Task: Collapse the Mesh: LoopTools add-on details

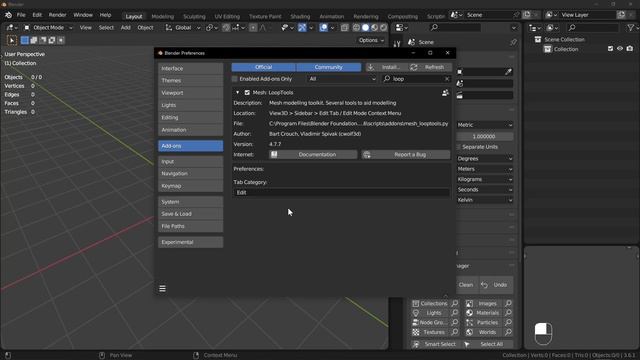Action: 238,93
